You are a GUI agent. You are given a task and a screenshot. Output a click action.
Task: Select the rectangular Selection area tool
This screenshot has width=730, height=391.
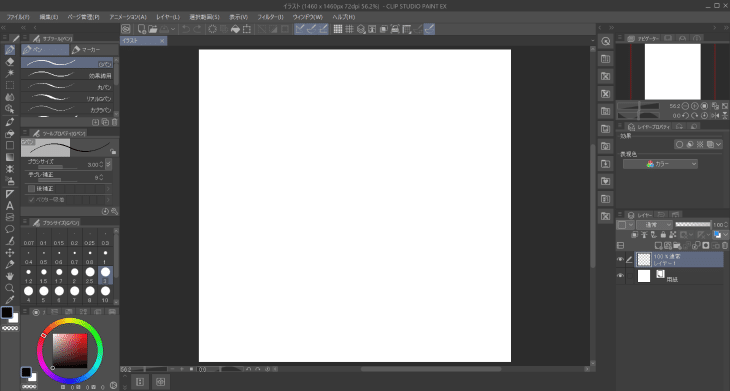(x=10, y=85)
